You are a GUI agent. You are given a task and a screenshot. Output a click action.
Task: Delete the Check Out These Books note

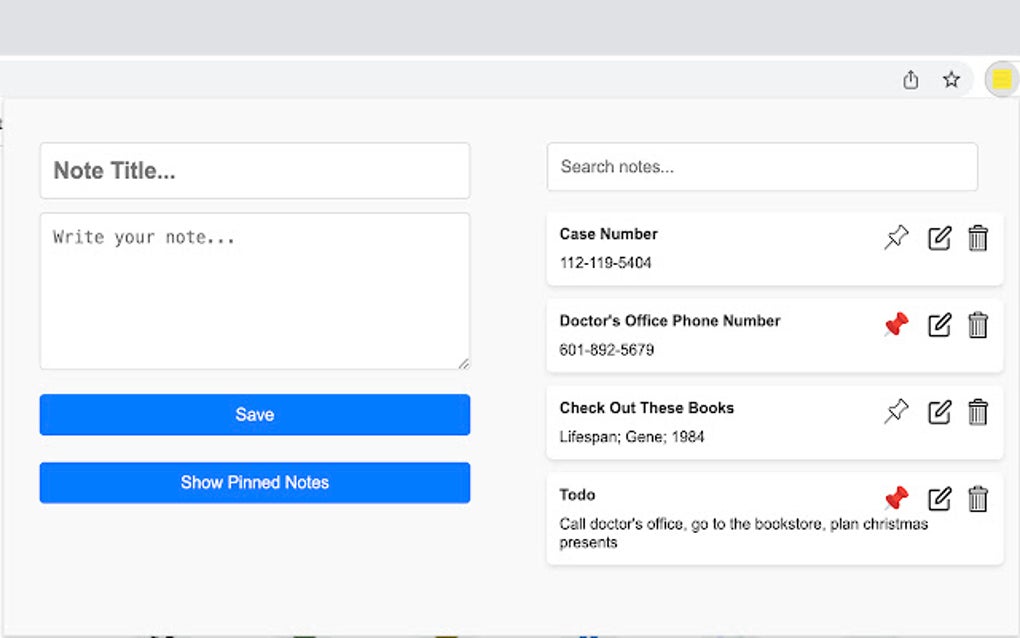click(x=978, y=411)
